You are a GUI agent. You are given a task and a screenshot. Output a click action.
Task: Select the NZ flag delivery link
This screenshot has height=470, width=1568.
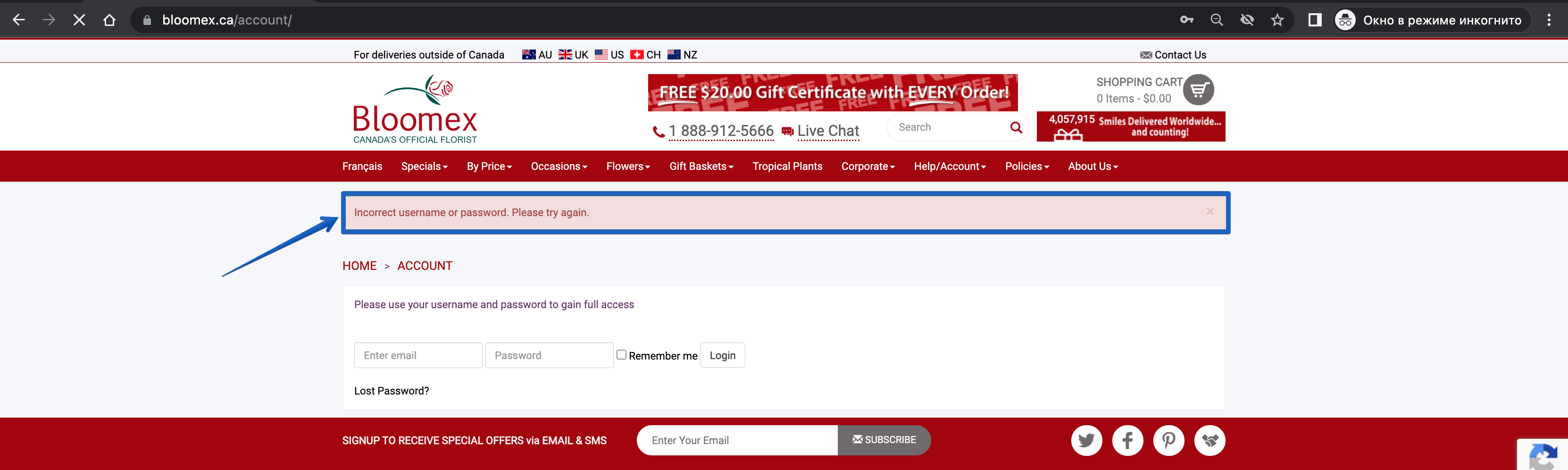pos(683,55)
